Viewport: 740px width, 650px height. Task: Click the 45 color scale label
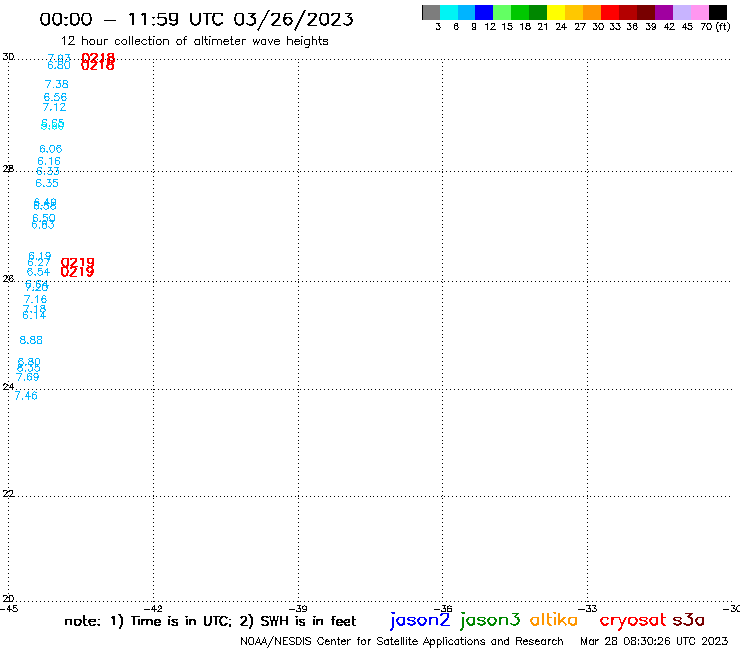point(687,27)
